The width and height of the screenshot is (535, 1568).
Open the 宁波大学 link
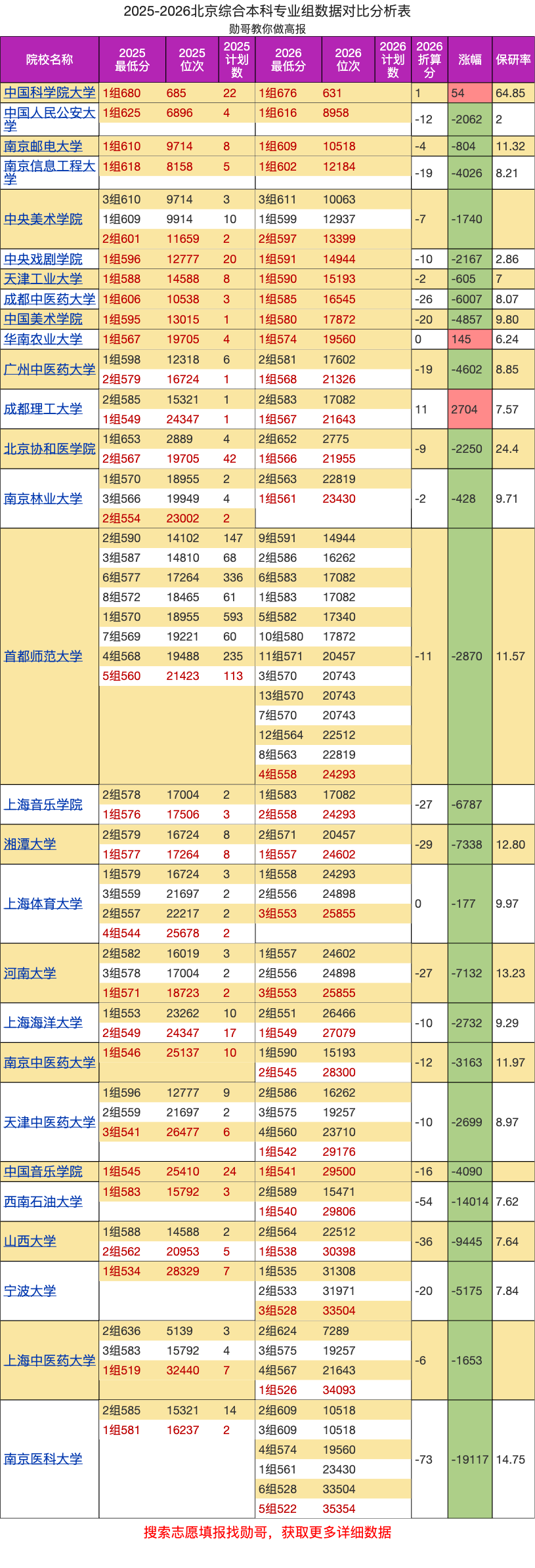click(x=30, y=1290)
